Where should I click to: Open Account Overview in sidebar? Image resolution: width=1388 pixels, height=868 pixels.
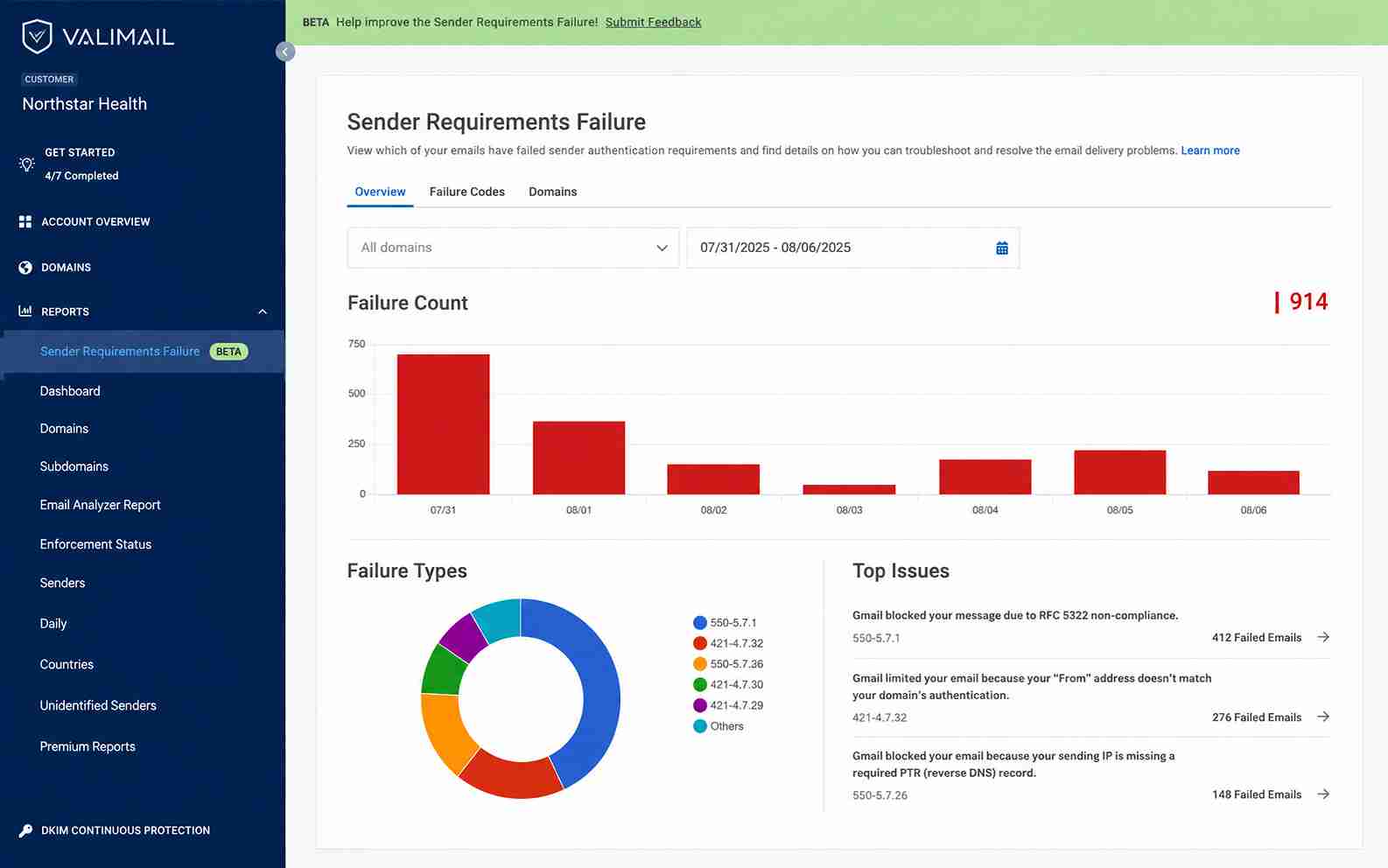click(x=95, y=222)
